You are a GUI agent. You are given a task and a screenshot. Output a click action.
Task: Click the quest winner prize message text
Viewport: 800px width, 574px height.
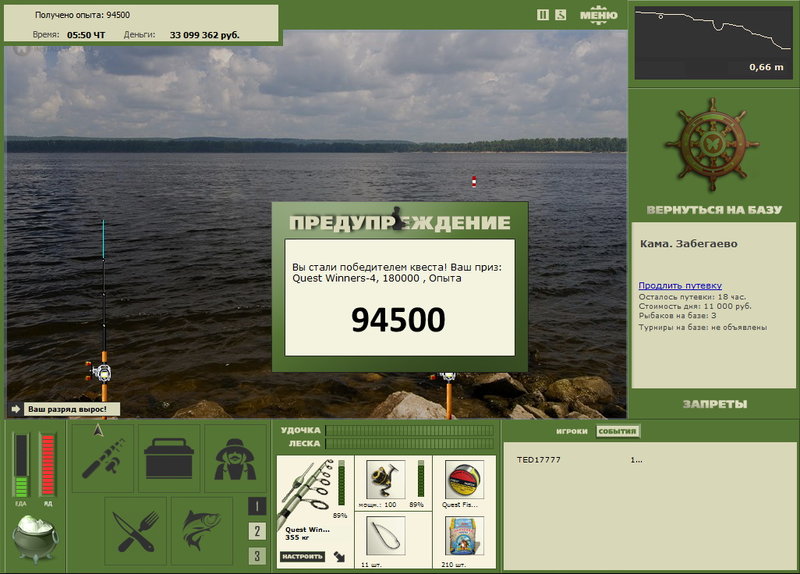point(397,272)
